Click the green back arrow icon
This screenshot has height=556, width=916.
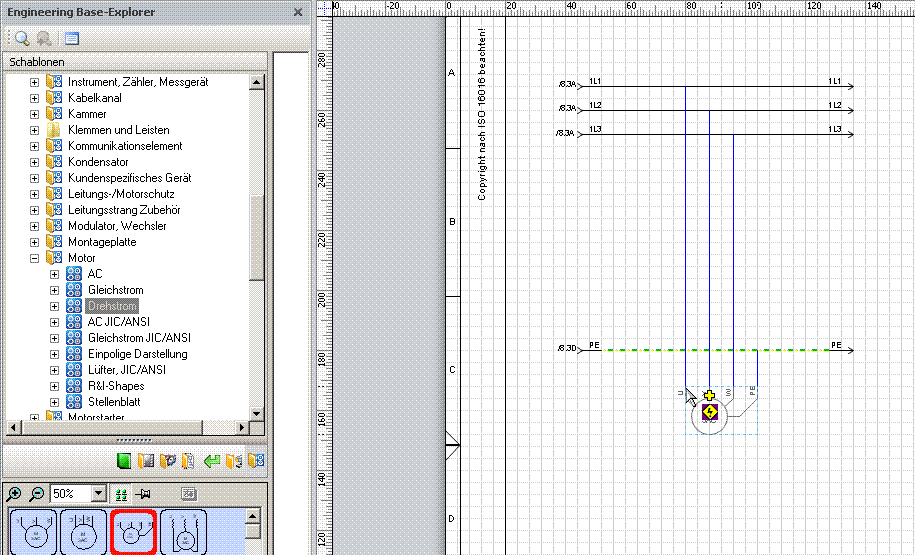point(211,462)
